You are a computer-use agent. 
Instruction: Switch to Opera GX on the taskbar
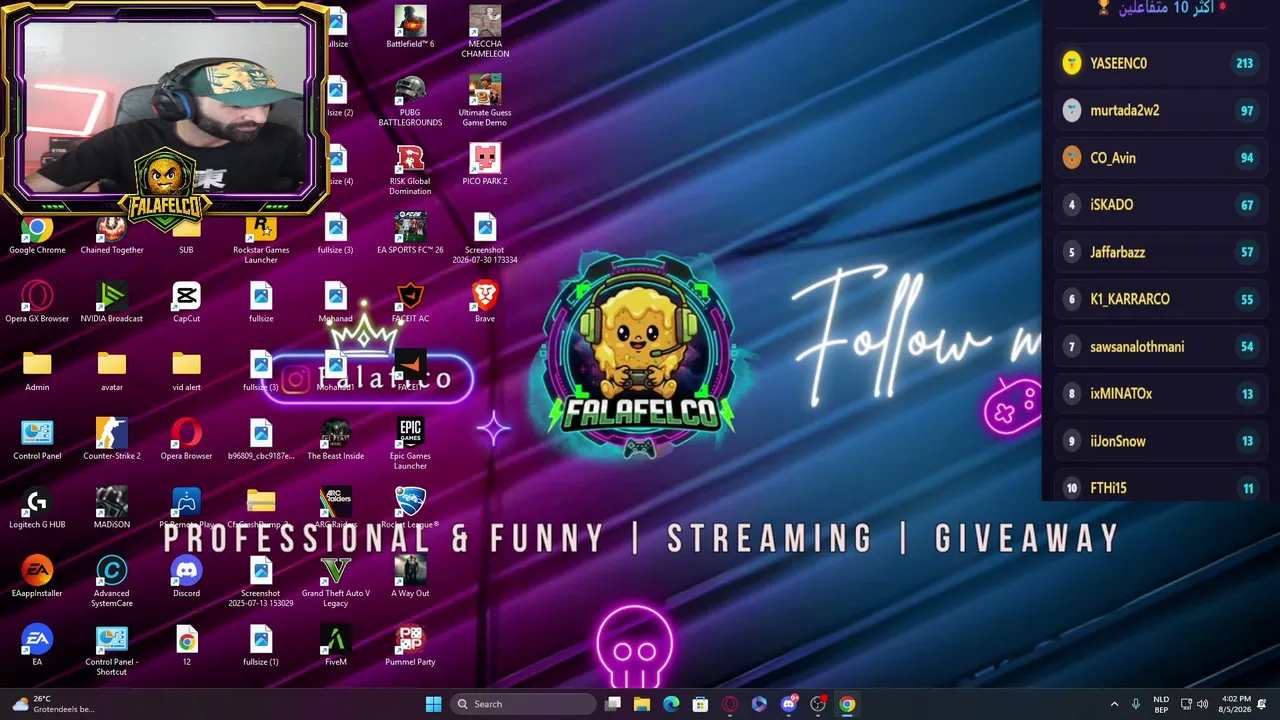[730, 704]
